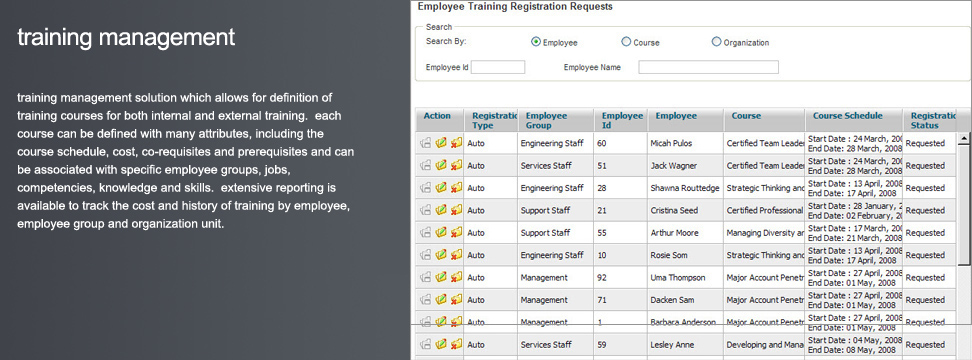Click the approve icon in Arthur Moore's row
This screenshot has height=360, width=972.
pyautogui.click(x=441, y=232)
